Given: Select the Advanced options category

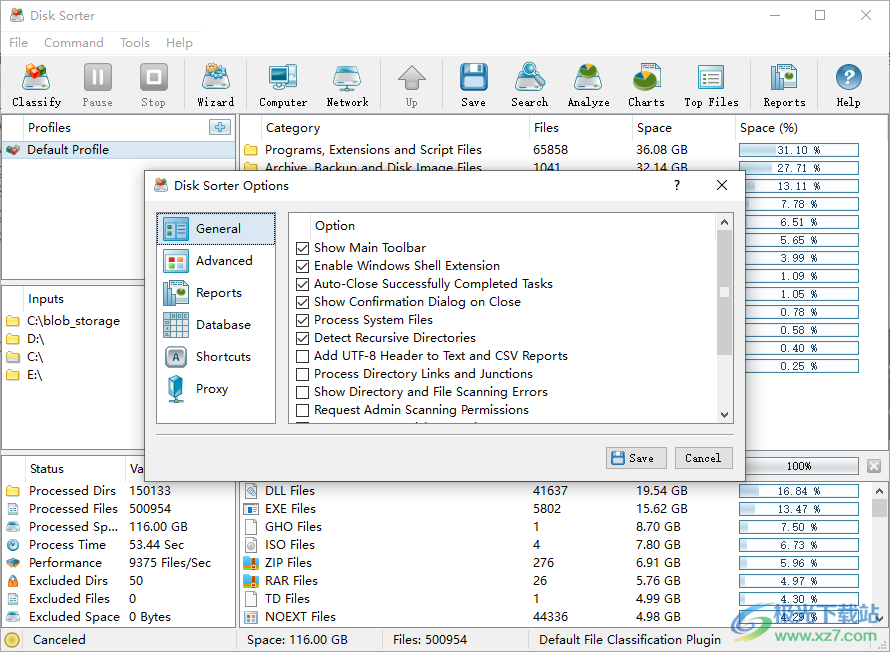Looking at the screenshot, I should (x=216, y=261).
